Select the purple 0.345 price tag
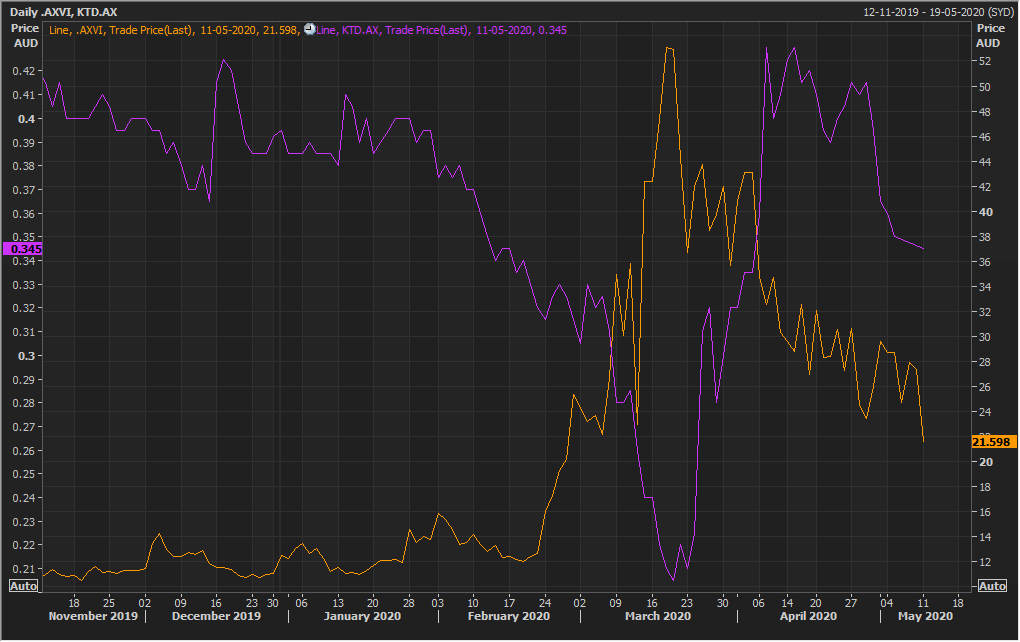 pos(22,249)
